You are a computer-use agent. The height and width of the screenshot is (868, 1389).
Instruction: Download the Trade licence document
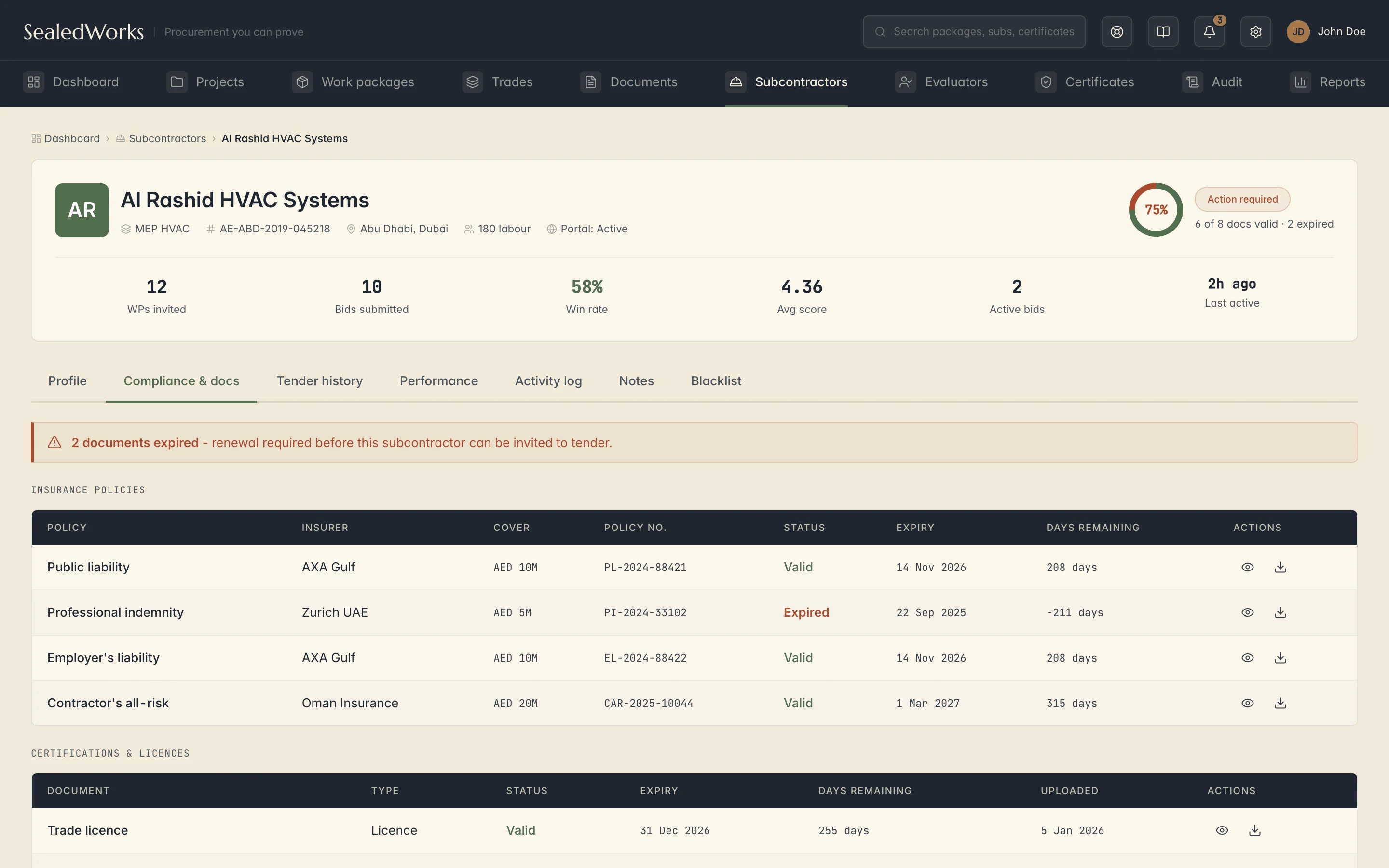coord(1255,831)
